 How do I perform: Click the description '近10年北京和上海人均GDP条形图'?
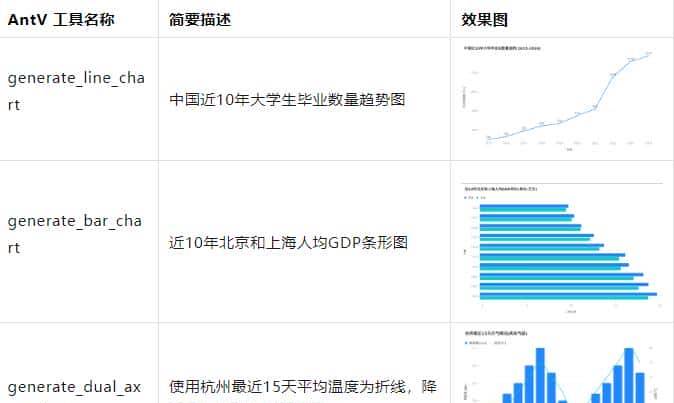288,243
